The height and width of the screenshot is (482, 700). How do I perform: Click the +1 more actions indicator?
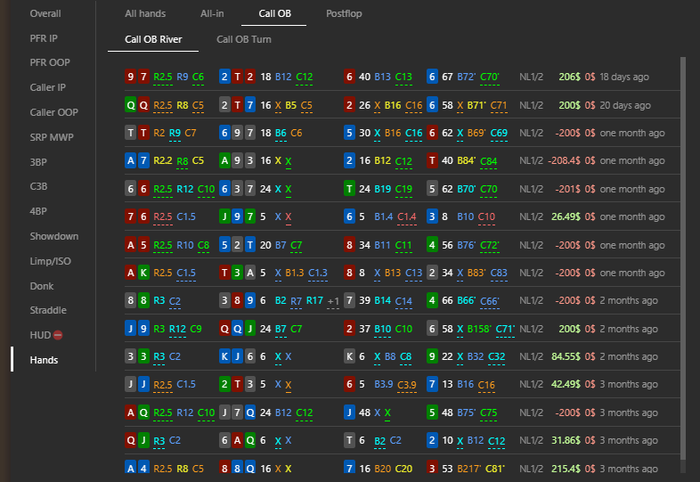point(333,302)
